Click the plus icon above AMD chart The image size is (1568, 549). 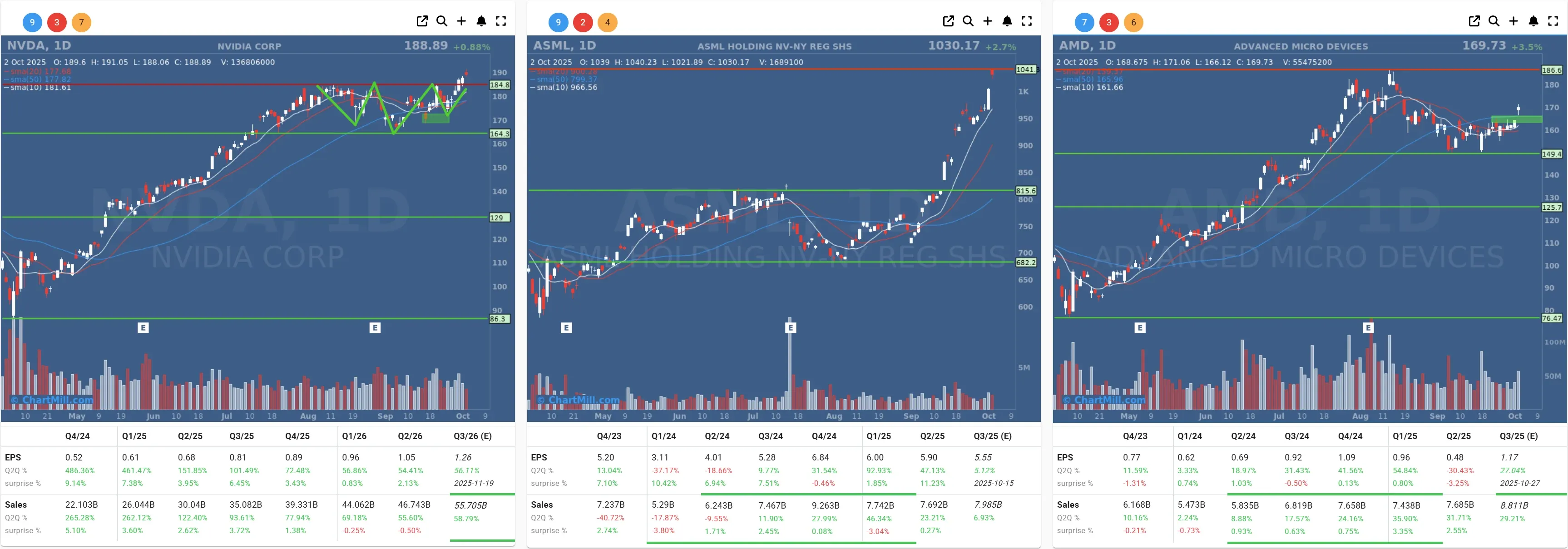coord(1514,21)
